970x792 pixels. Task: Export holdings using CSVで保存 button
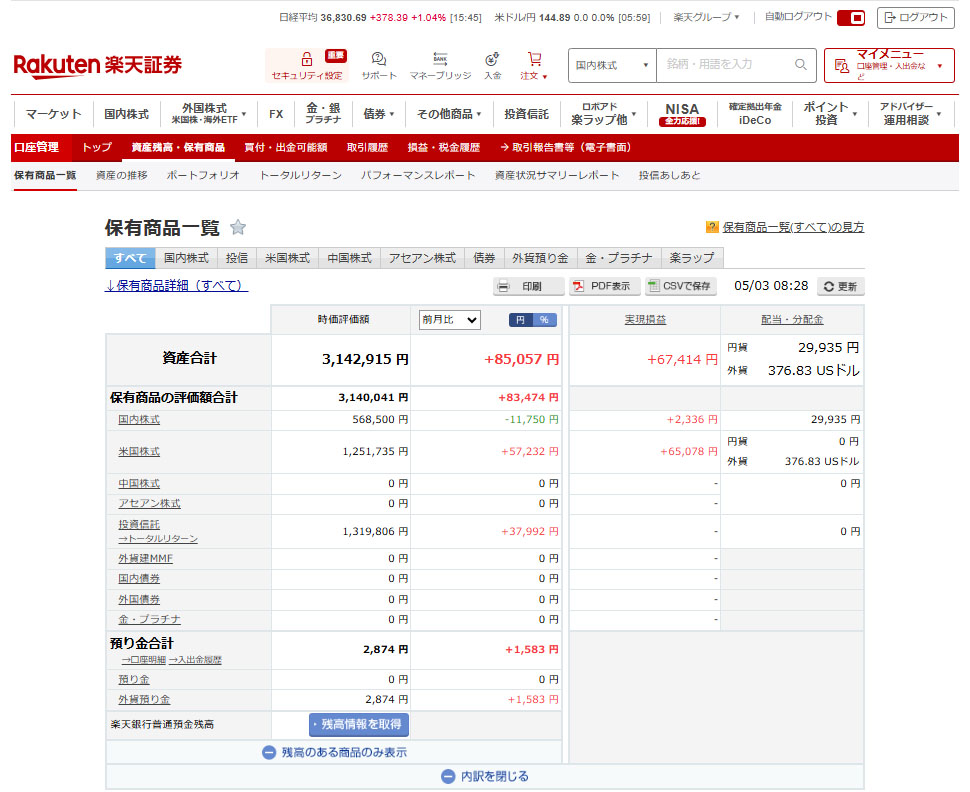click(x=680, y=286)
